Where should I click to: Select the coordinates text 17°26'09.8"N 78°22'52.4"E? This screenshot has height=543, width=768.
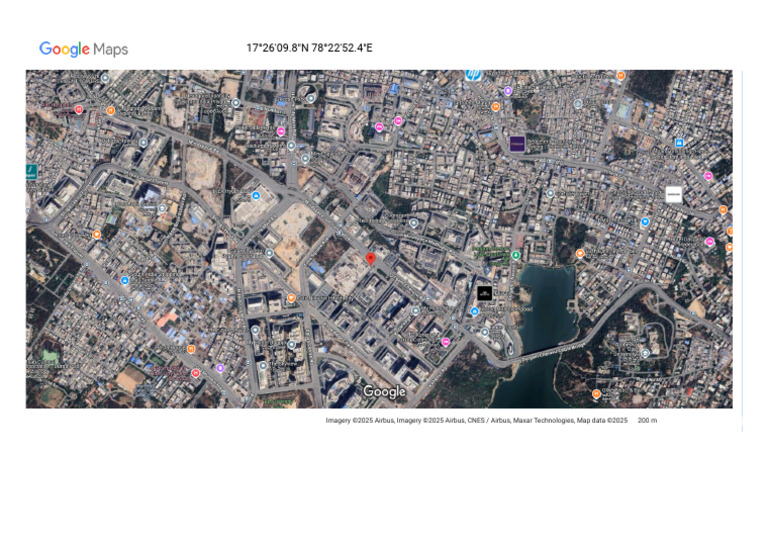coord(309,48)
